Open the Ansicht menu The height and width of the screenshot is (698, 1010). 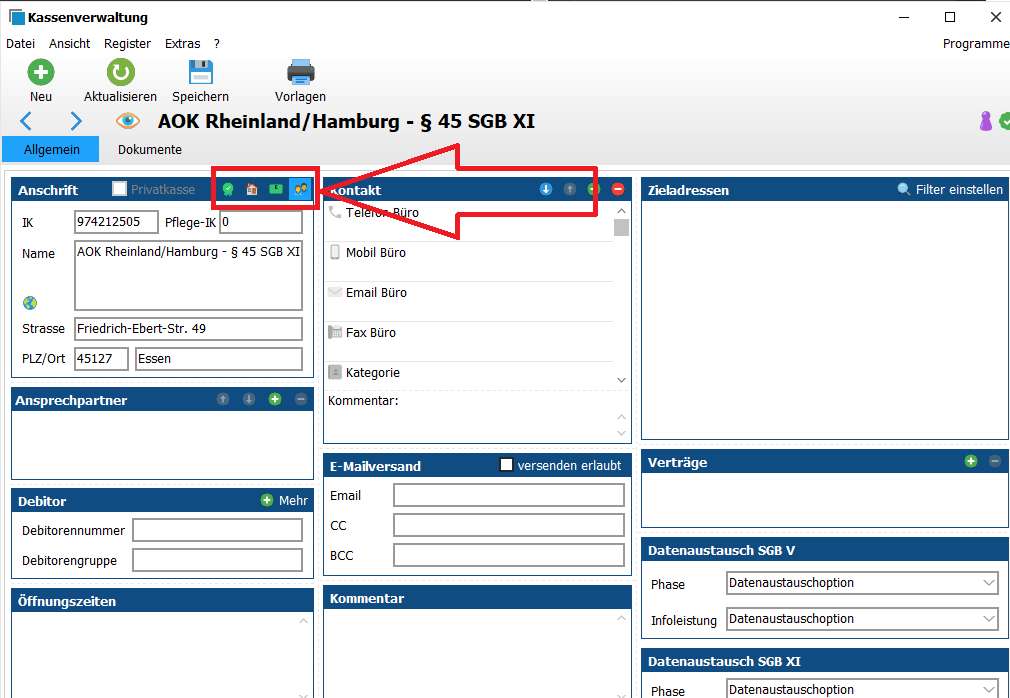pyautogui.click(x=70, y=44)
